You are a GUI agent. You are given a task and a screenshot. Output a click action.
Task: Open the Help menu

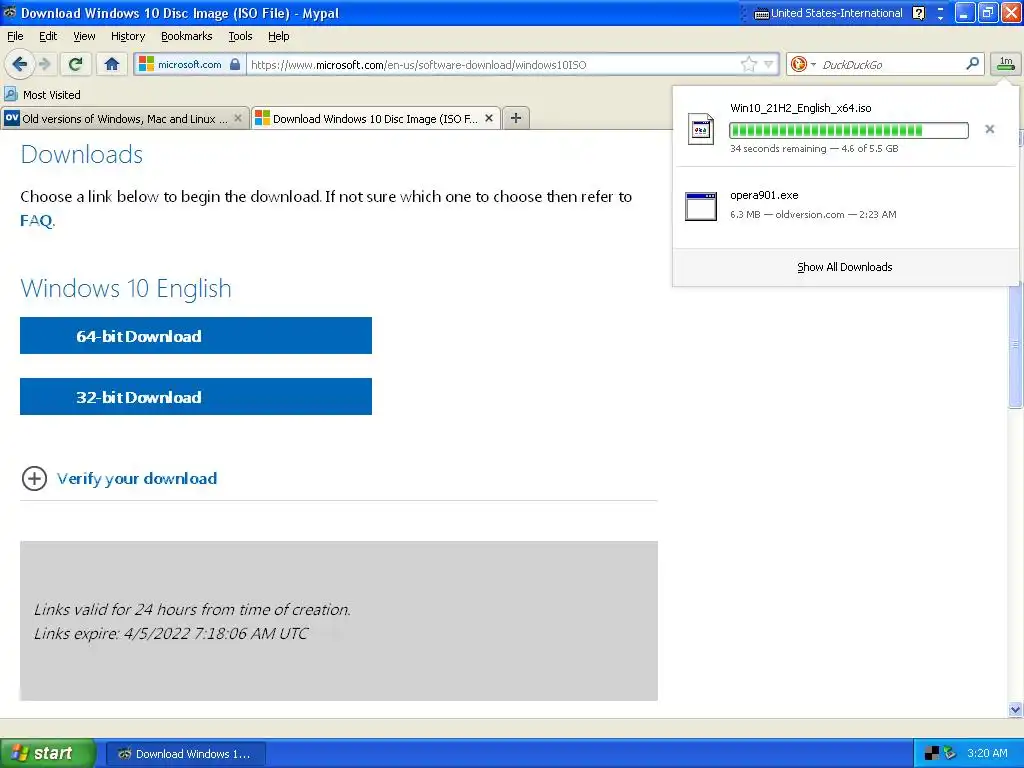click(278, 36)
